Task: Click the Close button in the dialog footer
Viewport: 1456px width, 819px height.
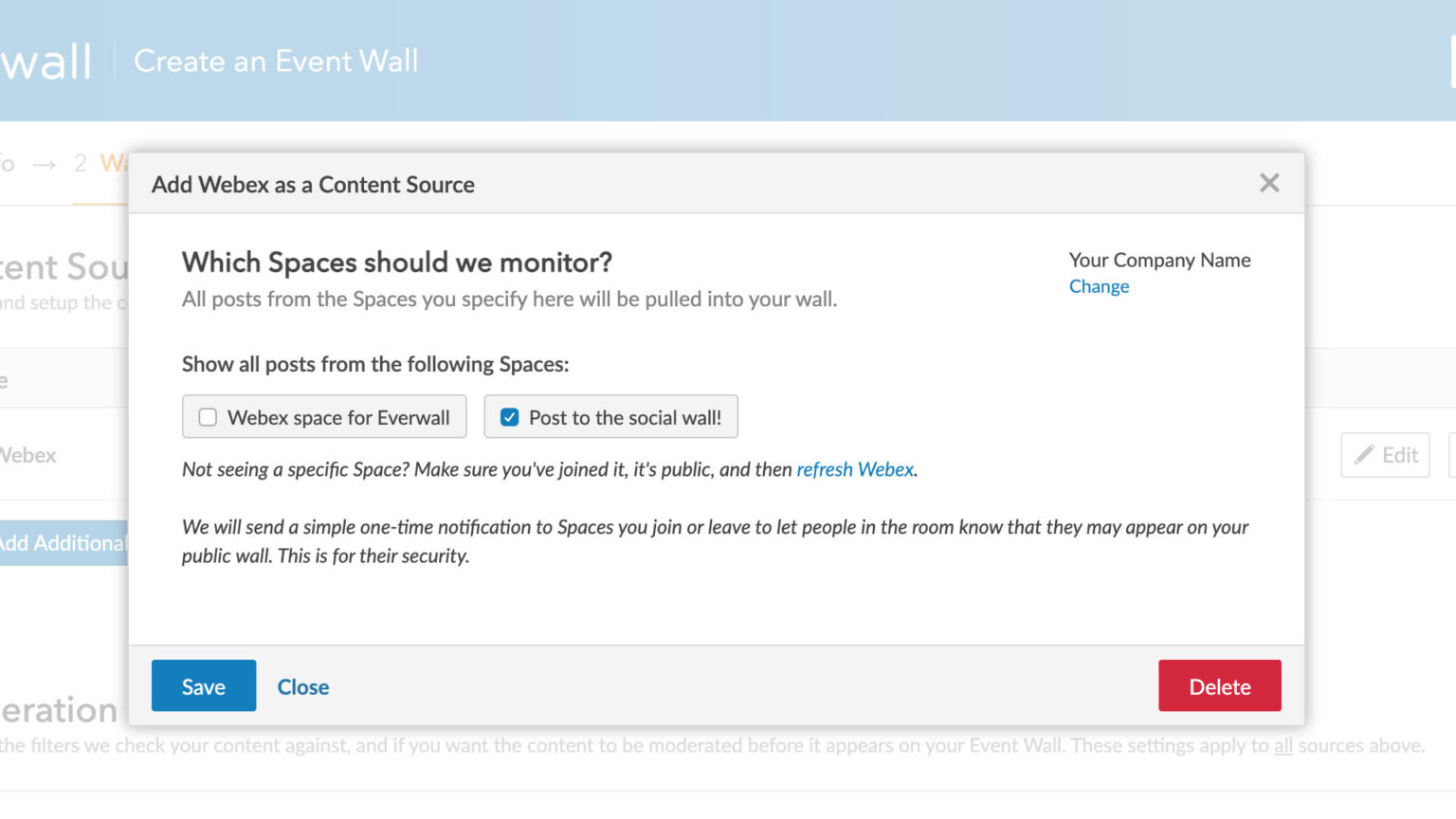Action: tap(302, 686)
